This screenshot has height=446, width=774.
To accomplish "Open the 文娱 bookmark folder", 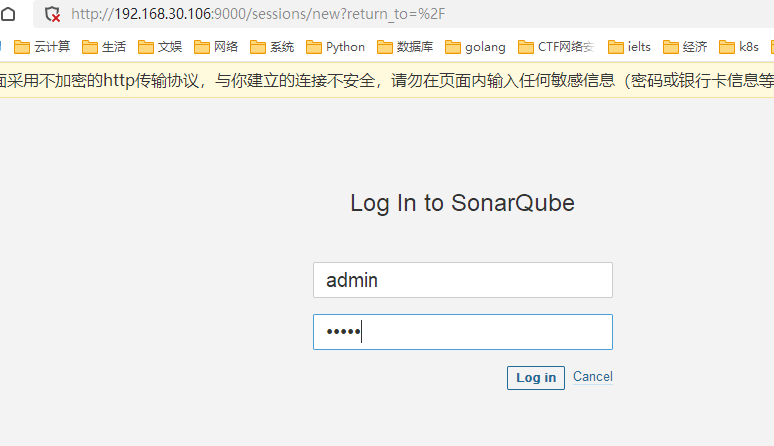I will [160, 46].
